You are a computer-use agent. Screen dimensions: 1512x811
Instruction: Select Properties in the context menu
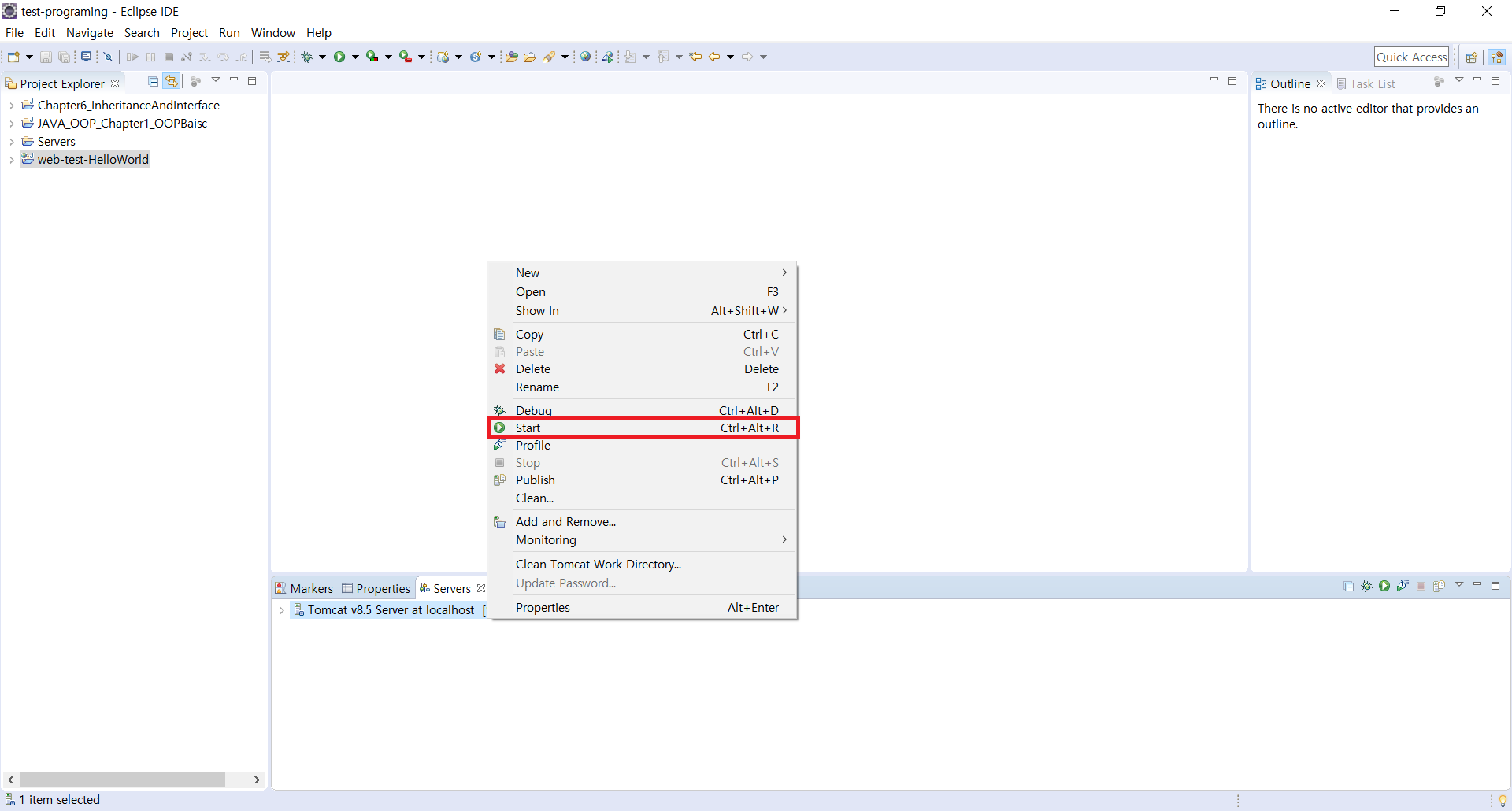[x=643, y=608]
